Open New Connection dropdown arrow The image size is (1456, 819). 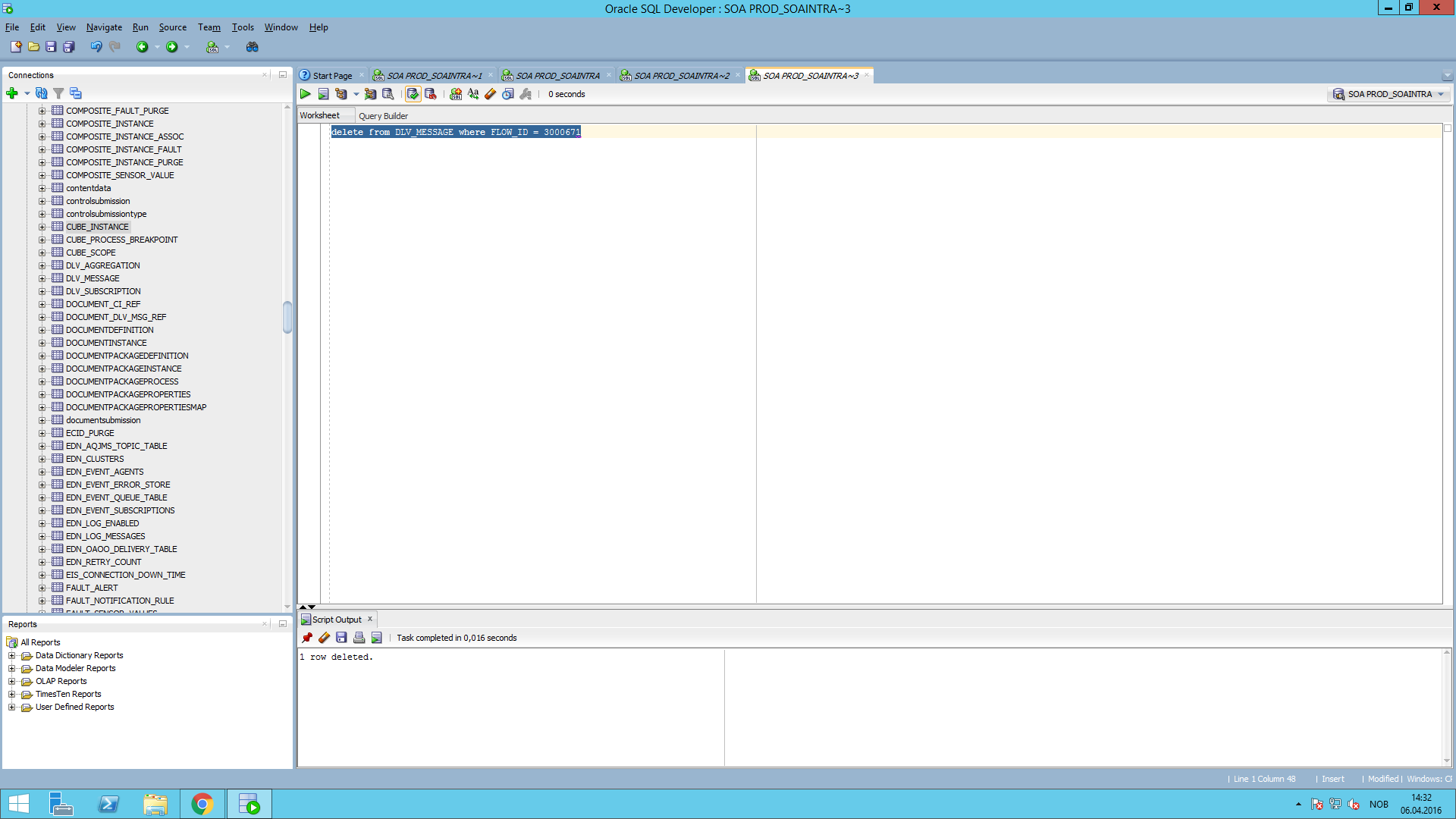[x=27, y=93]
